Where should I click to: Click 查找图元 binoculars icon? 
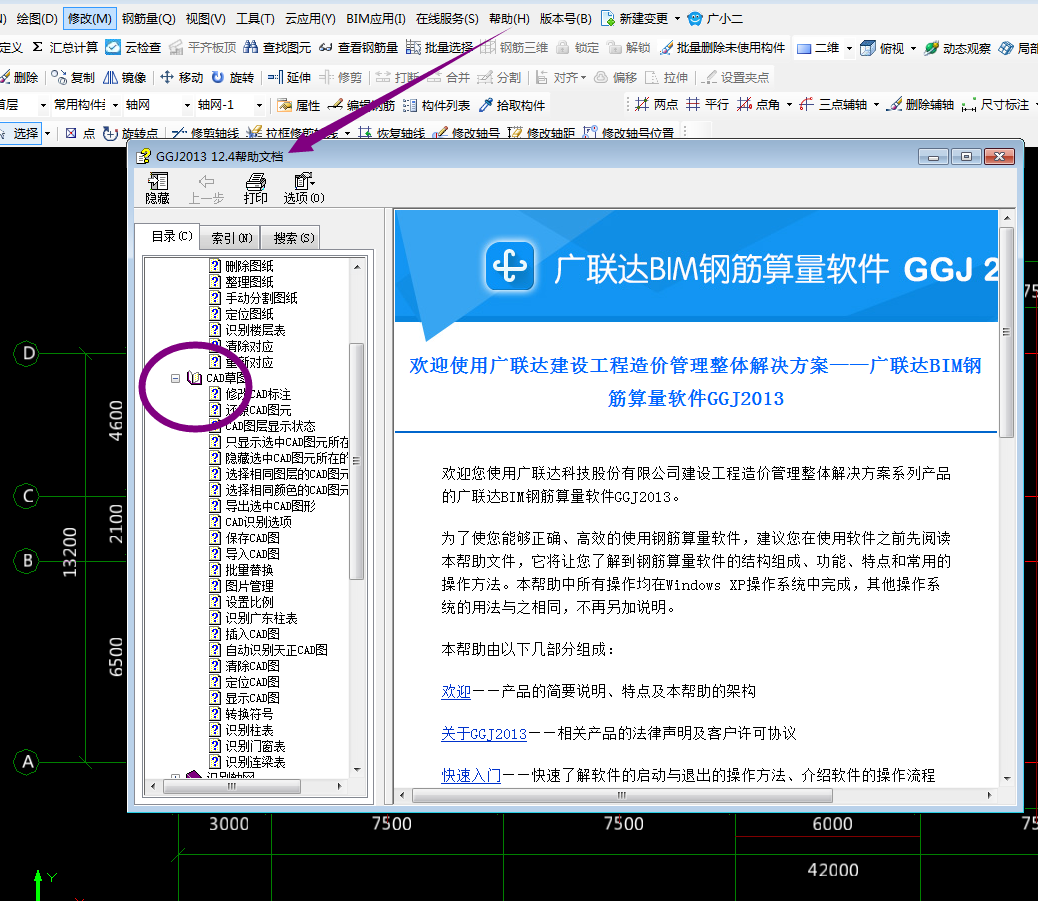[250, 47]
